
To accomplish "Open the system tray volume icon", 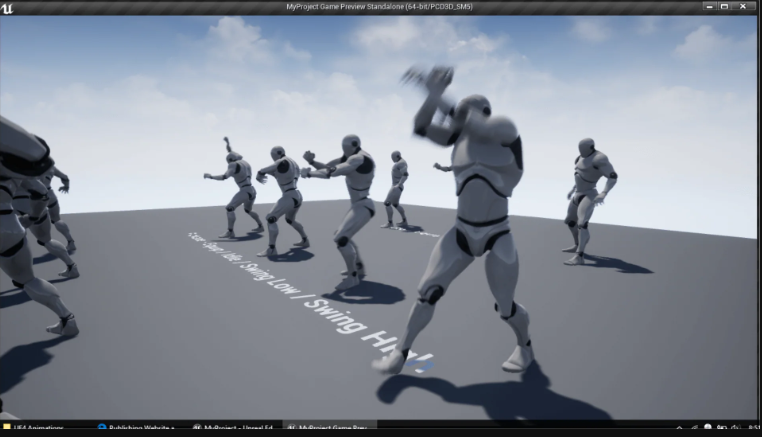I will [736, 428].
